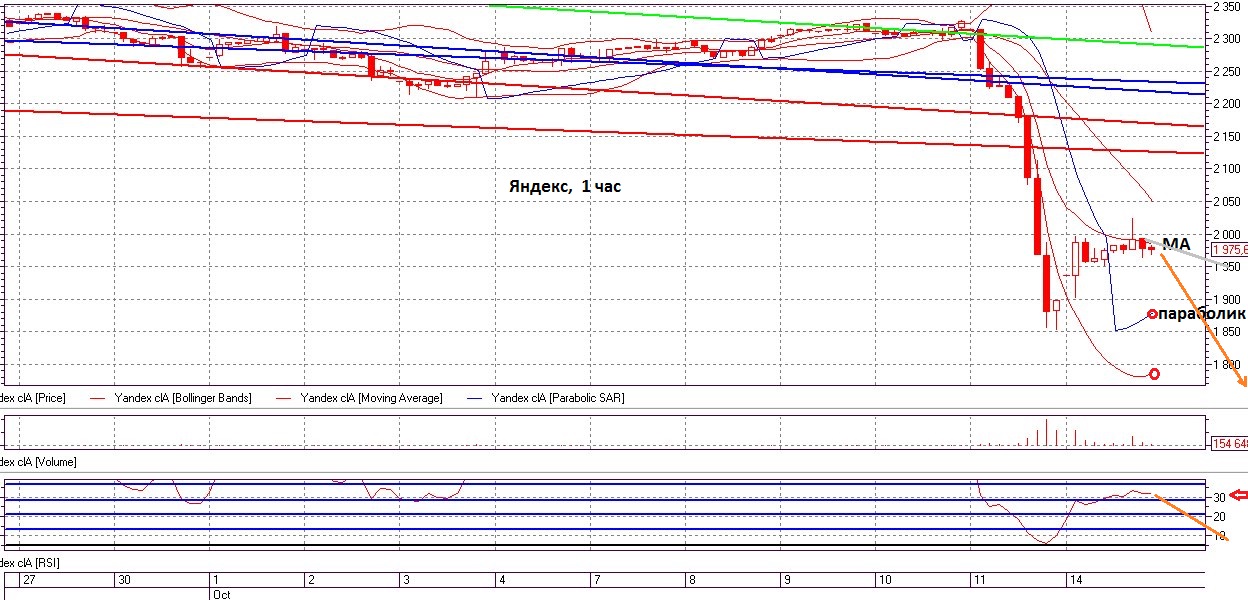Click date axis label 11

980,579
